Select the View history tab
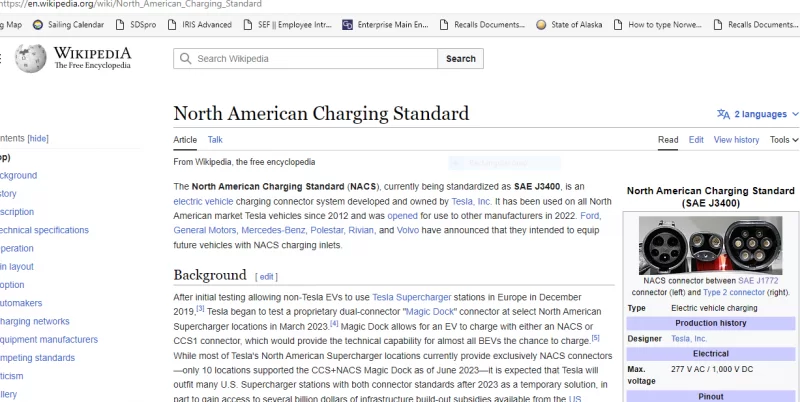 coord(736,140)
